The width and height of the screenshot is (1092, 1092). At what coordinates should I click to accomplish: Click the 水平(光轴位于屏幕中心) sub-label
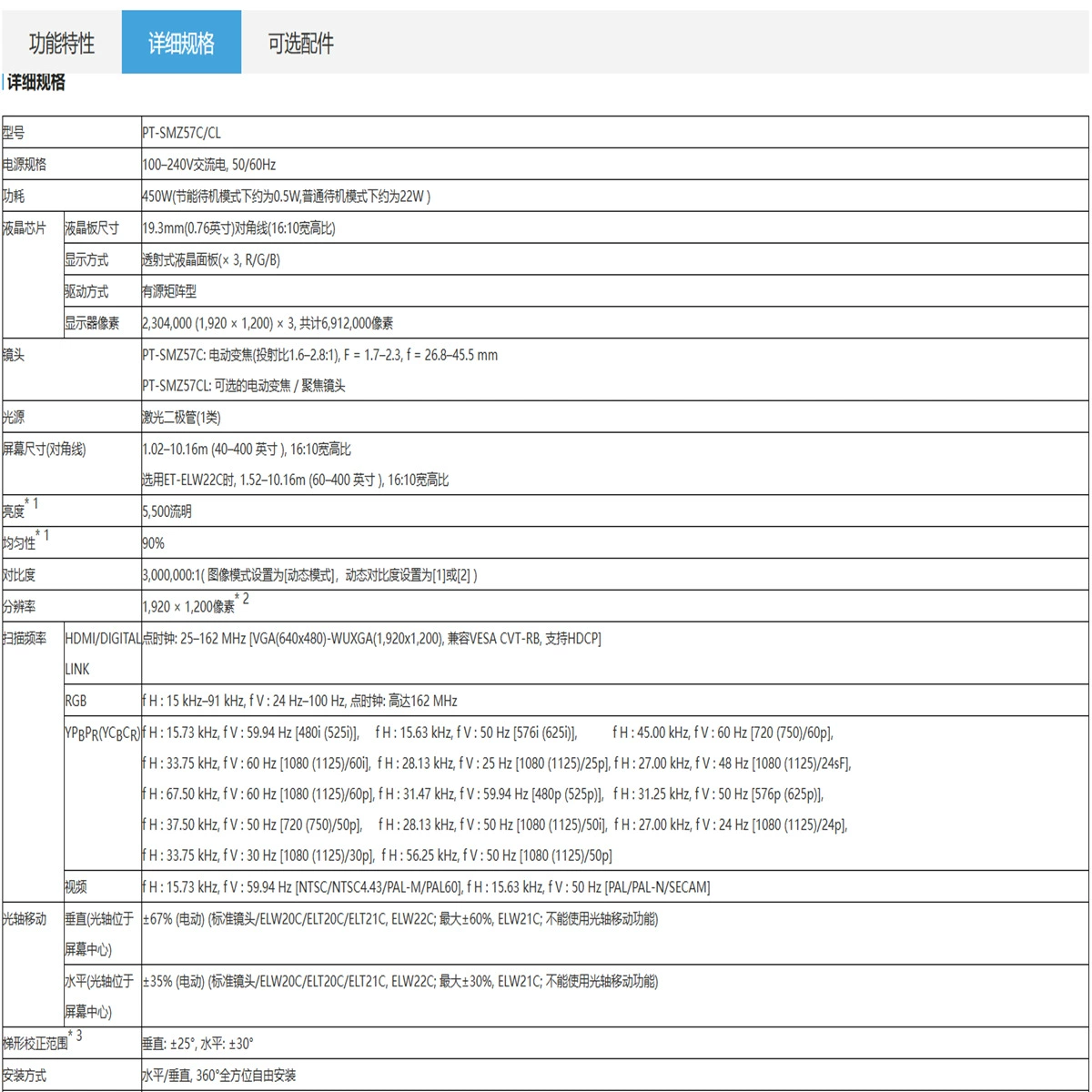(x=99, y=997)
